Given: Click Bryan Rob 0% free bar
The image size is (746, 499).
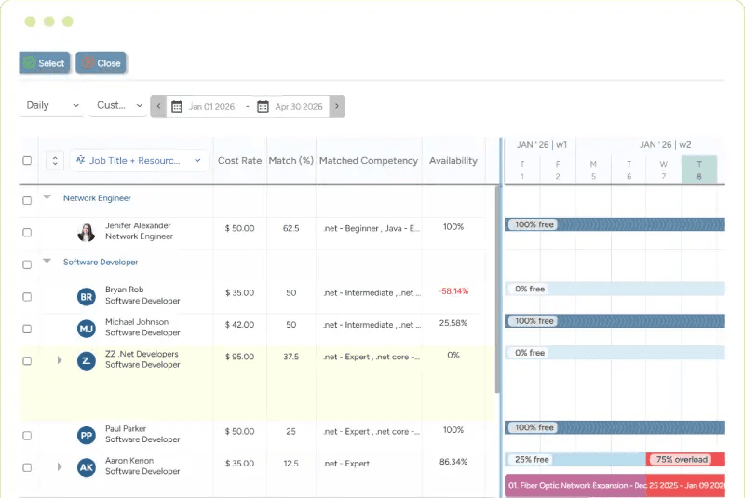Looking at the screenshot, I should (x=615, y=289).
